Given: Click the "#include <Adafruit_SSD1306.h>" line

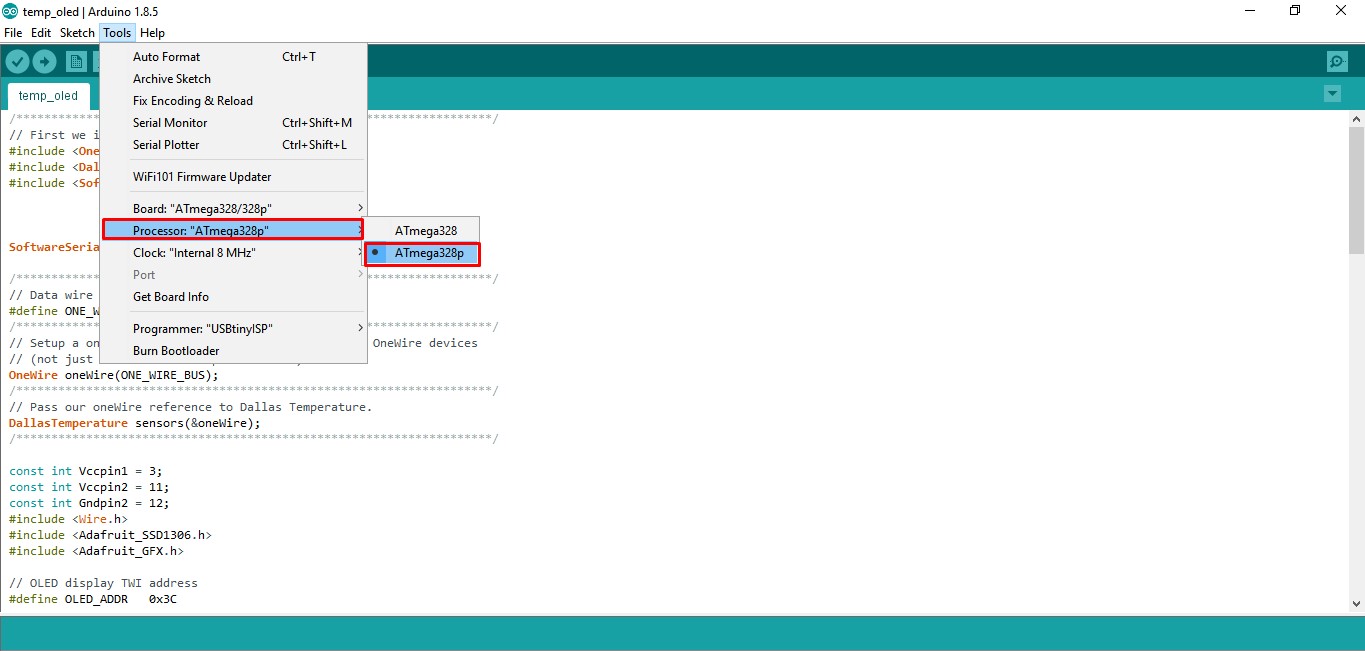Looking at the screenshot, I should (110, 535).
